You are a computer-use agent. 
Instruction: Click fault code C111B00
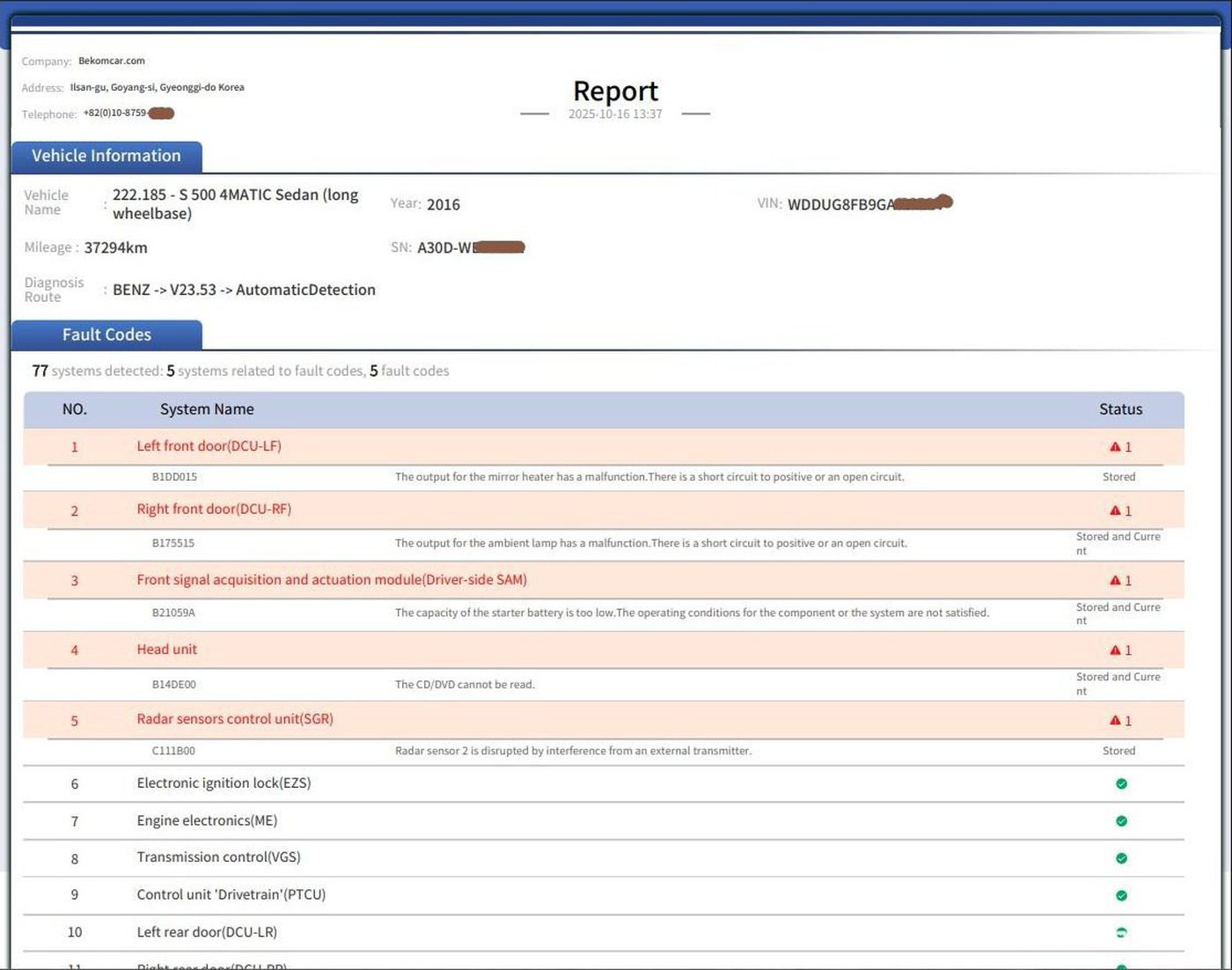point(173,752)
